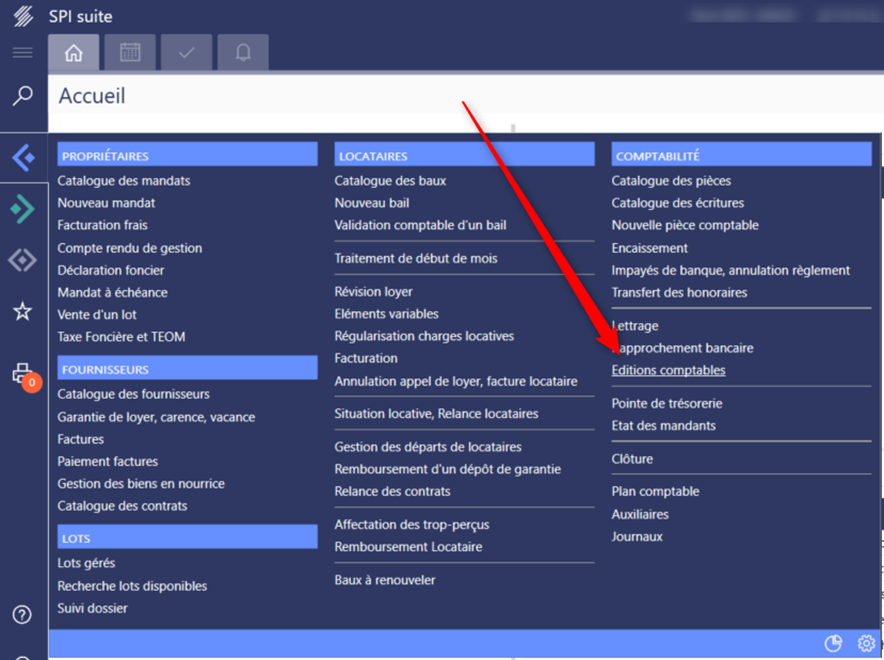Open the calendar tab icon
The image size is (884, 660).
[x=130, y=52]
